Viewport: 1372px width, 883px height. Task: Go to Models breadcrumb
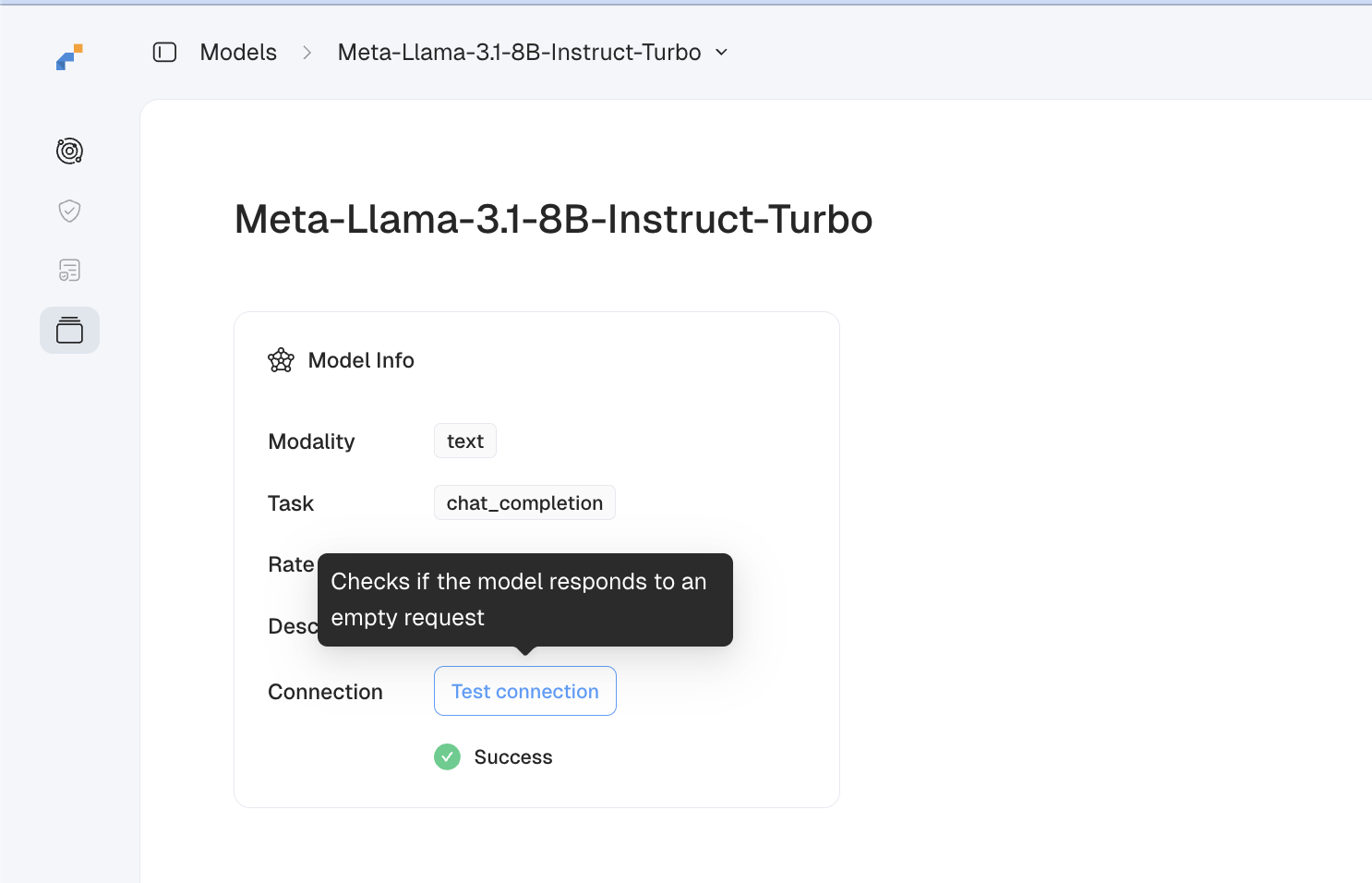pyautogui.click(x=238, y=53)
